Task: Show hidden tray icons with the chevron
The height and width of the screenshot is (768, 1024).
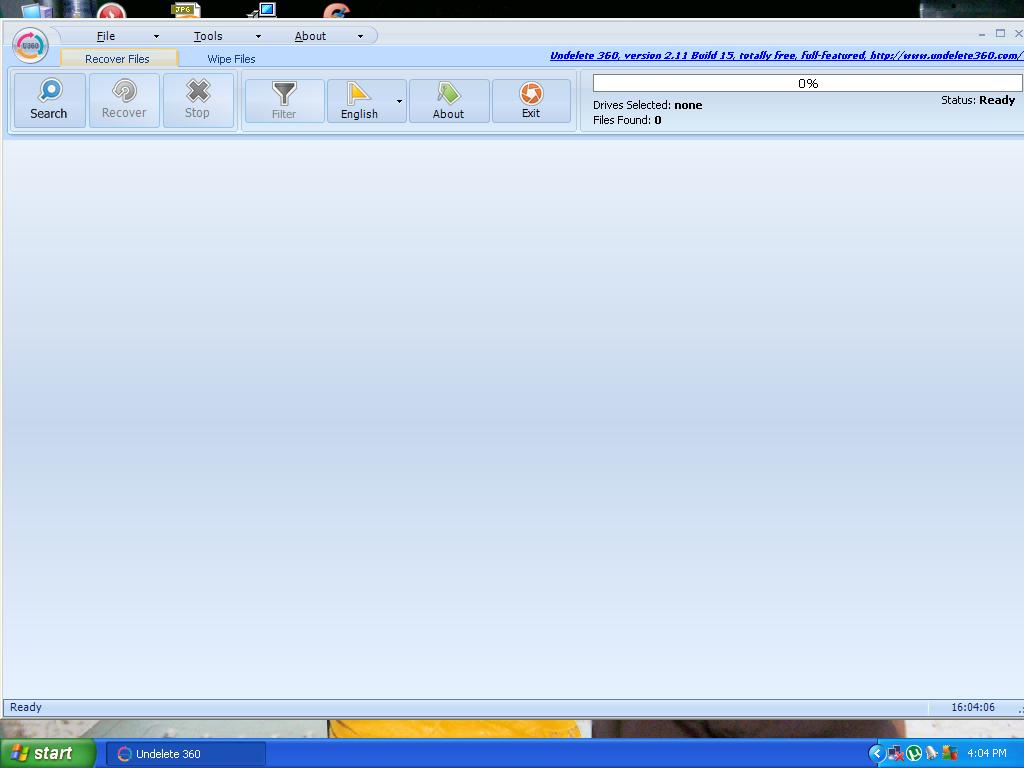Action: [x=877, y=754]
